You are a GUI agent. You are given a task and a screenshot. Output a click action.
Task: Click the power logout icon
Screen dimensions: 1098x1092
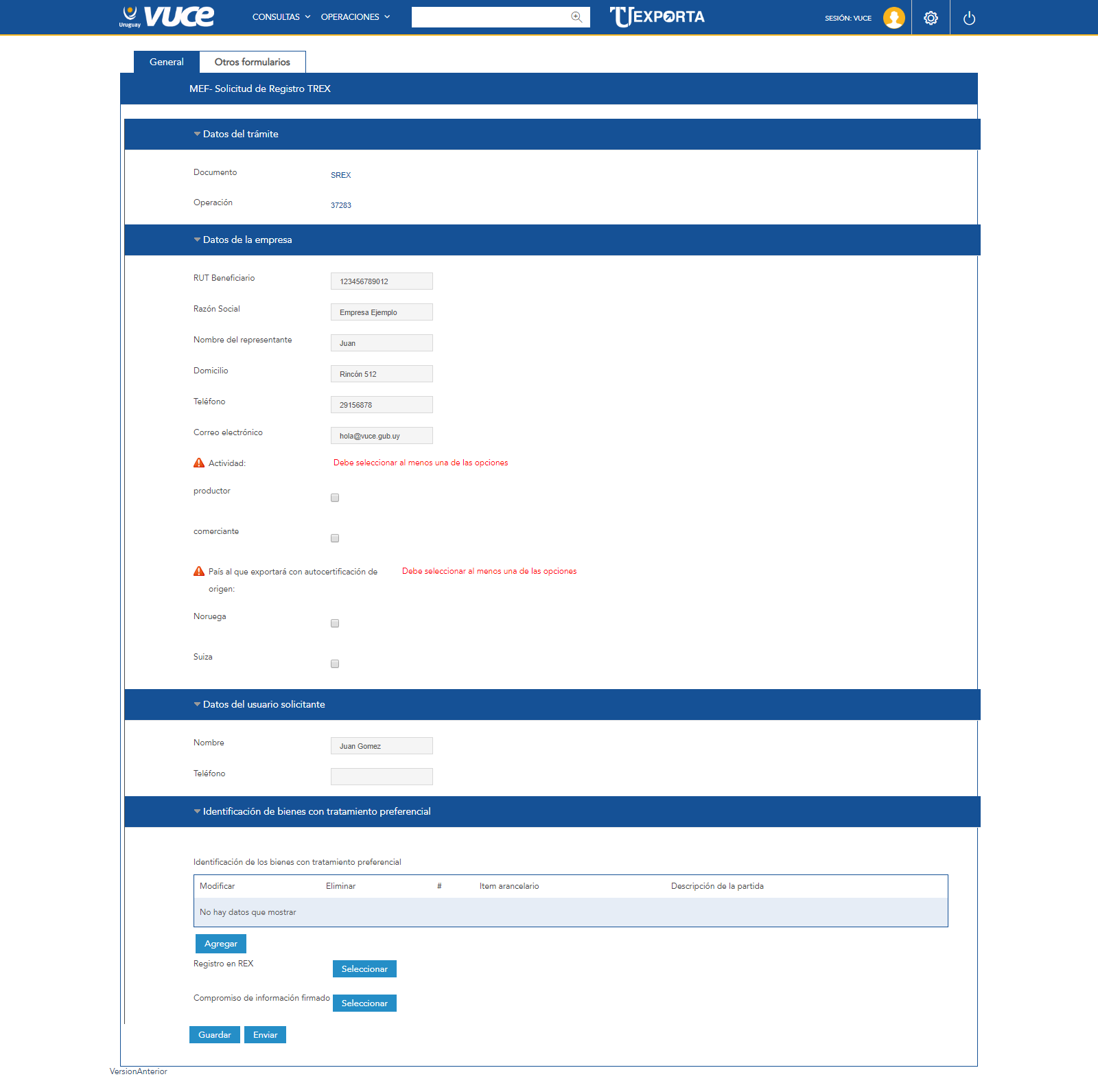(x=969, y=18)
